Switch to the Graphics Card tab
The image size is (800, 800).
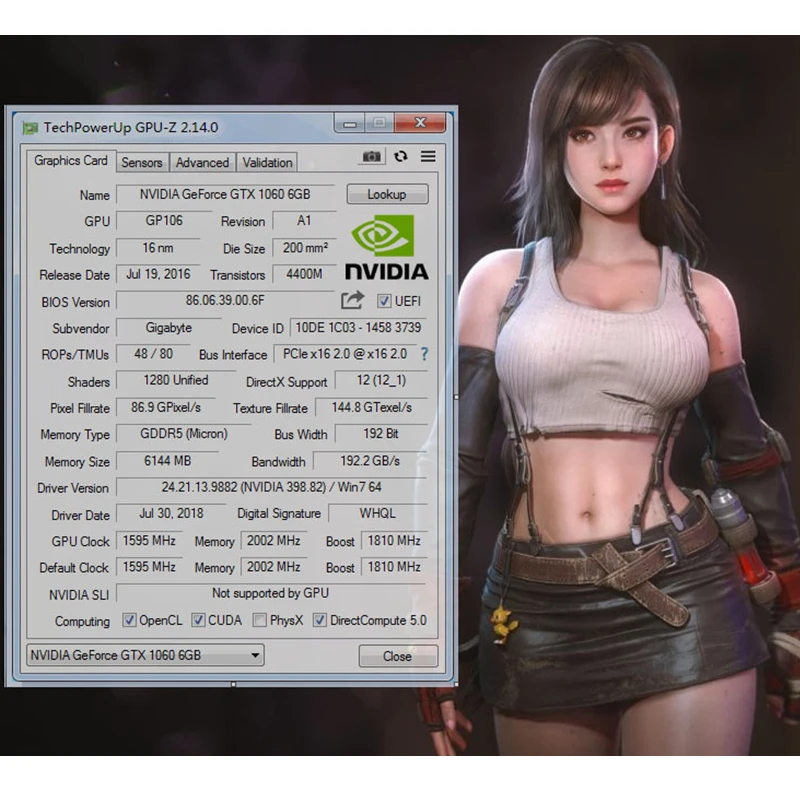click(x=71, y=161)
